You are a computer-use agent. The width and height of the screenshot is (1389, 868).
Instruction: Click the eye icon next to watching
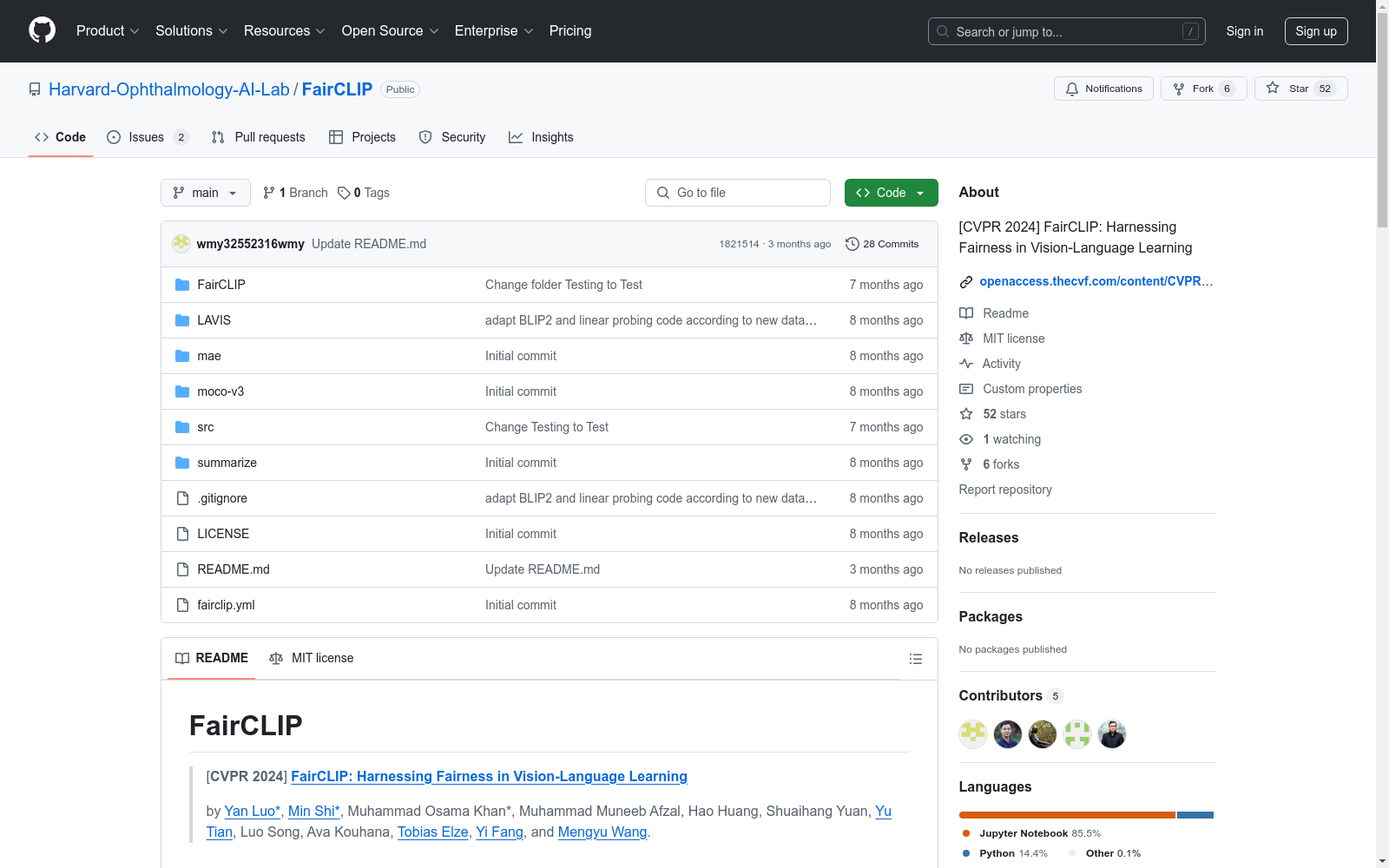966,439
